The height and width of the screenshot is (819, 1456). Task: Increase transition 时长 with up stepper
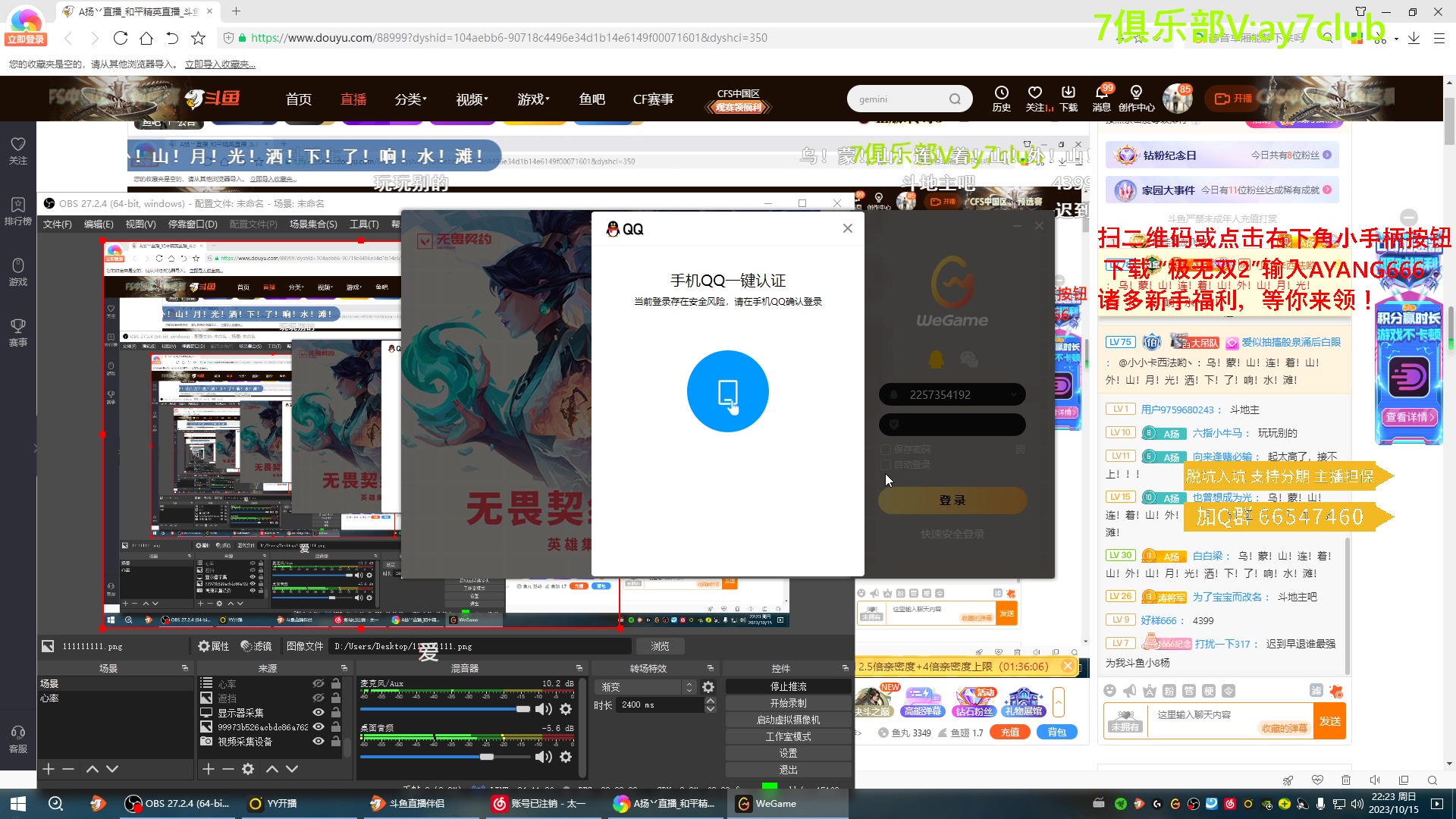coord(711,701)
